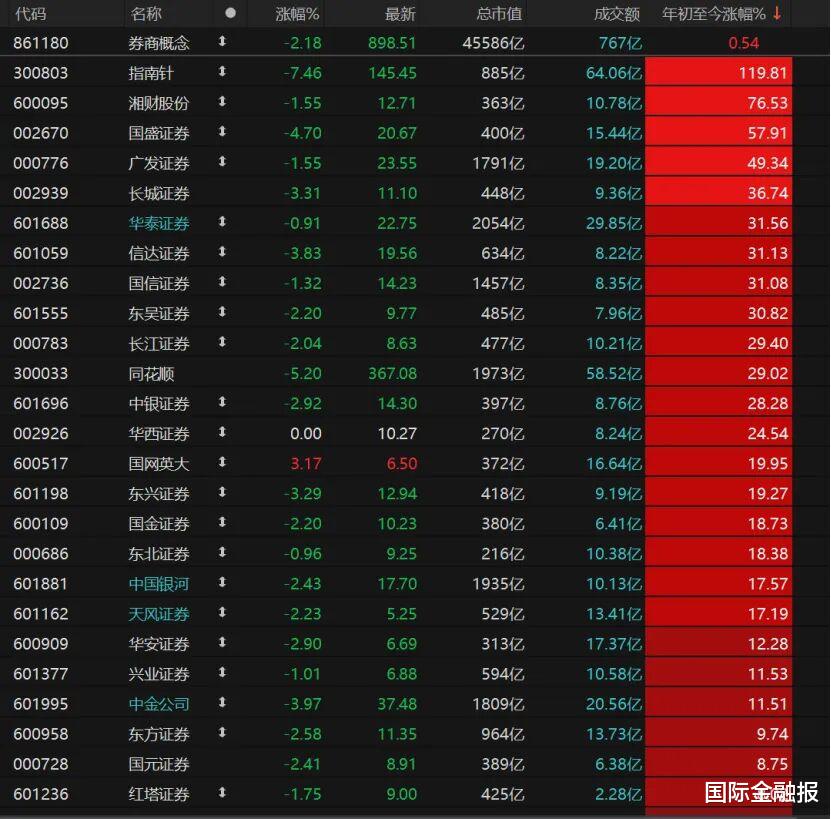Click the marker icon beside 券商概念
The image size is (831, 819).
point(222,41)
